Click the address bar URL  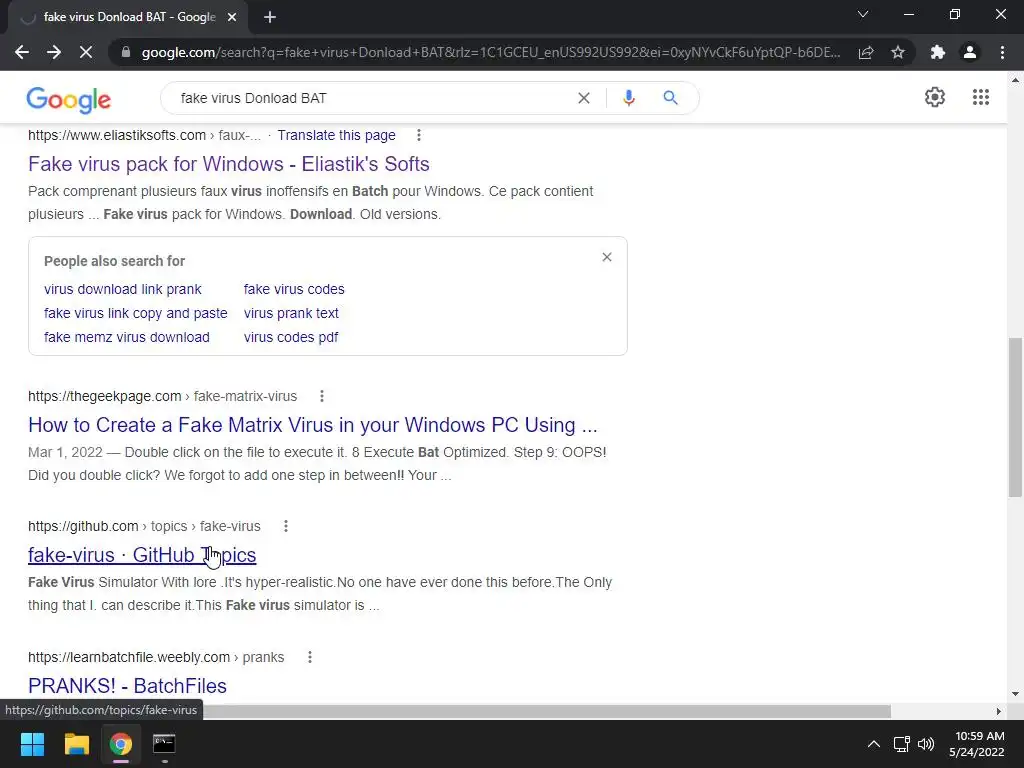pyautogui.click(x=491, y=52)
